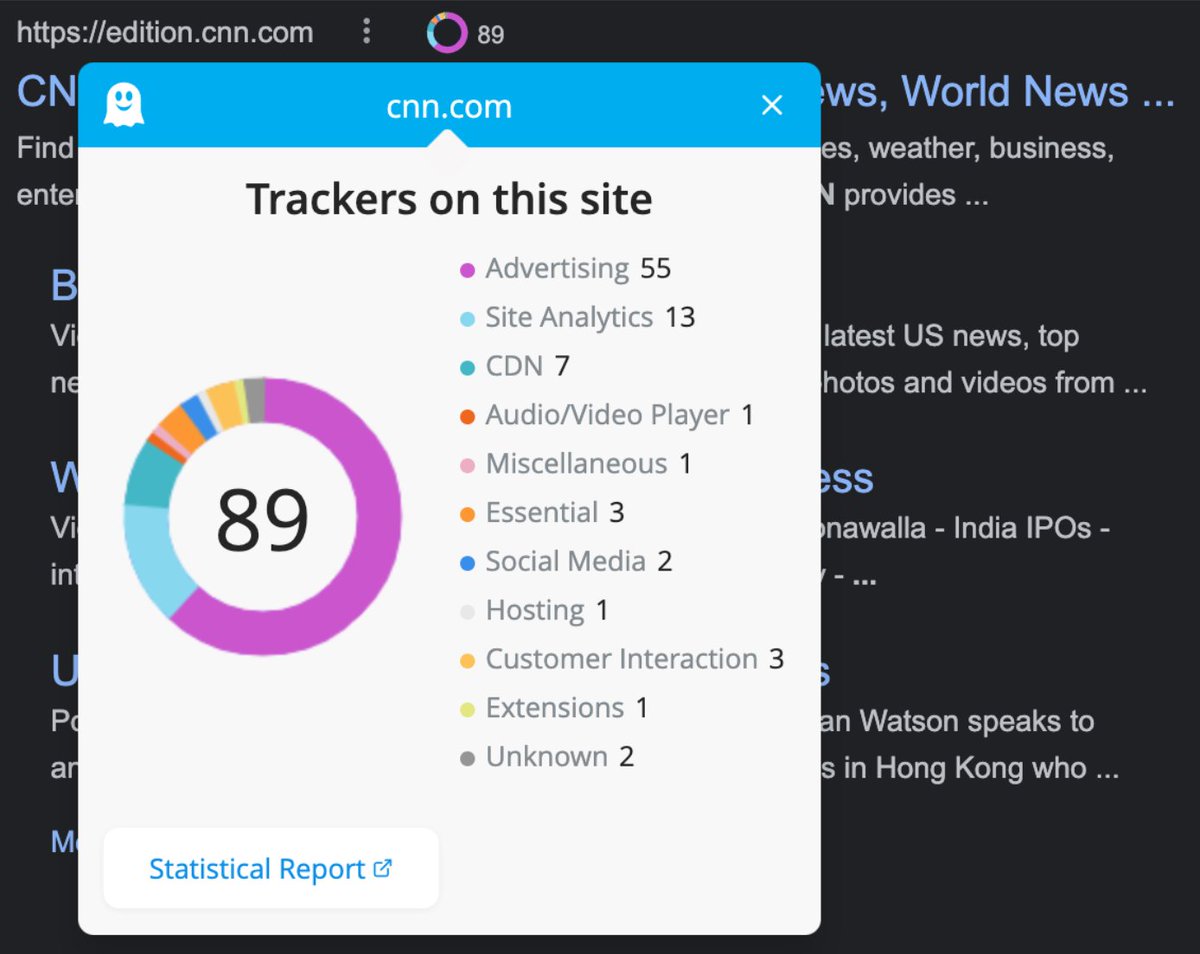Select the Miscellaneous 1 legend entry
The width and height of the screenshot is (1200, 954).
[x=575, y=465]
